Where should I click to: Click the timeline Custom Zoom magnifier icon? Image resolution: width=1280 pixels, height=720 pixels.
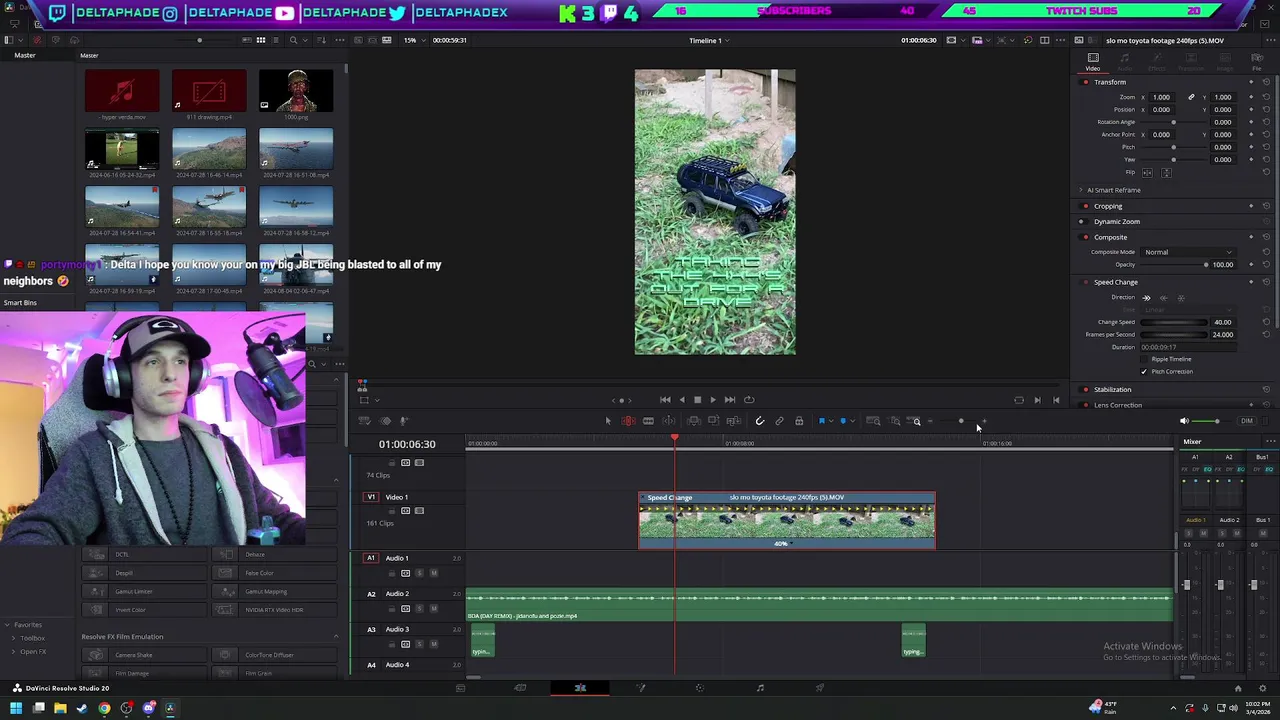tap(916, 421)
